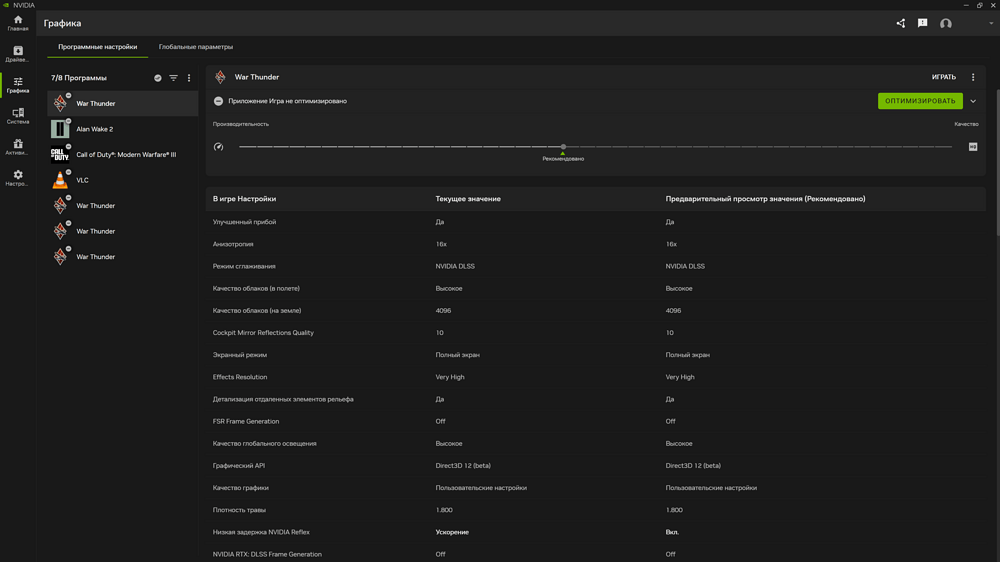Click the ОПТИМИЗИРОВАТЬ button
Viewport: 1000px width, 562px height.
coord(920,101)
